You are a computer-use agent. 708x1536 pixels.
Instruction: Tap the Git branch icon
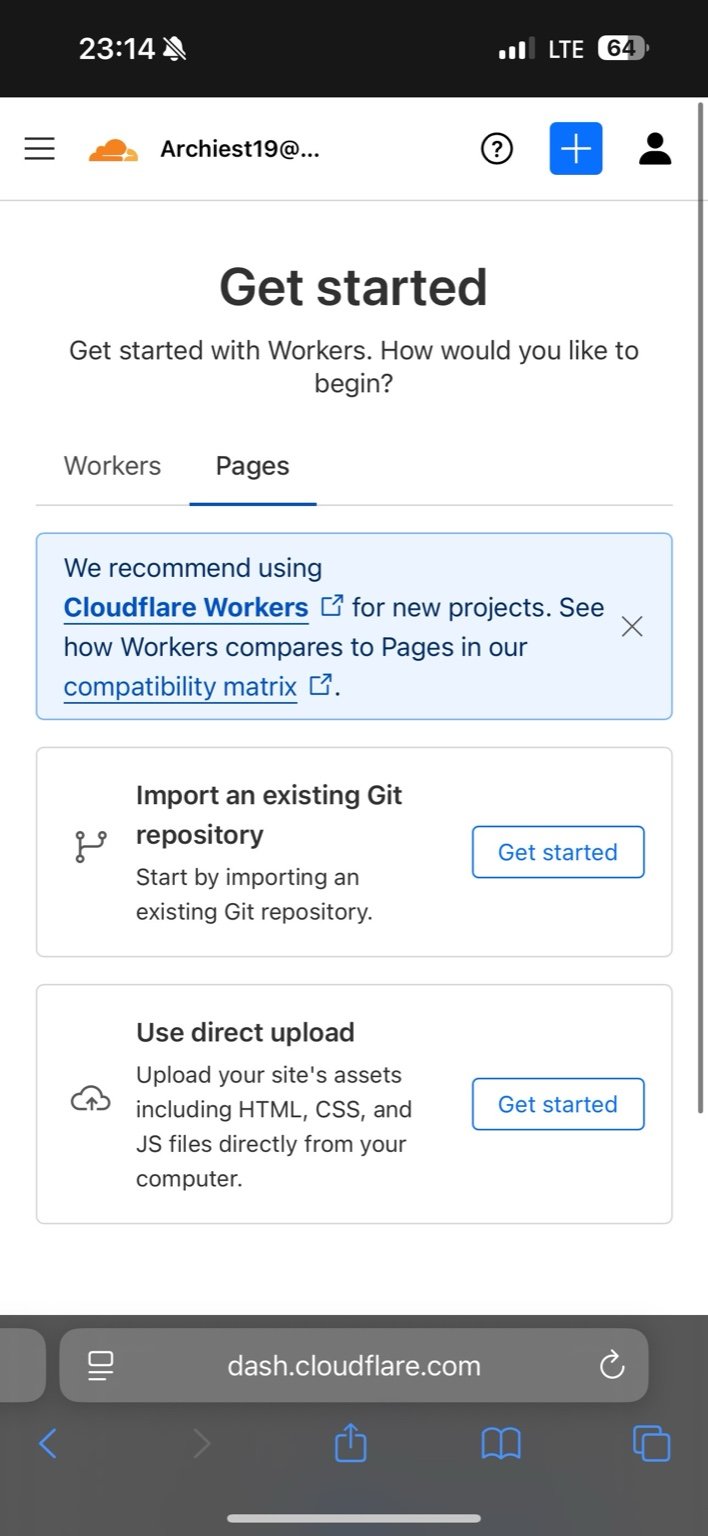(x=90, y=847)
